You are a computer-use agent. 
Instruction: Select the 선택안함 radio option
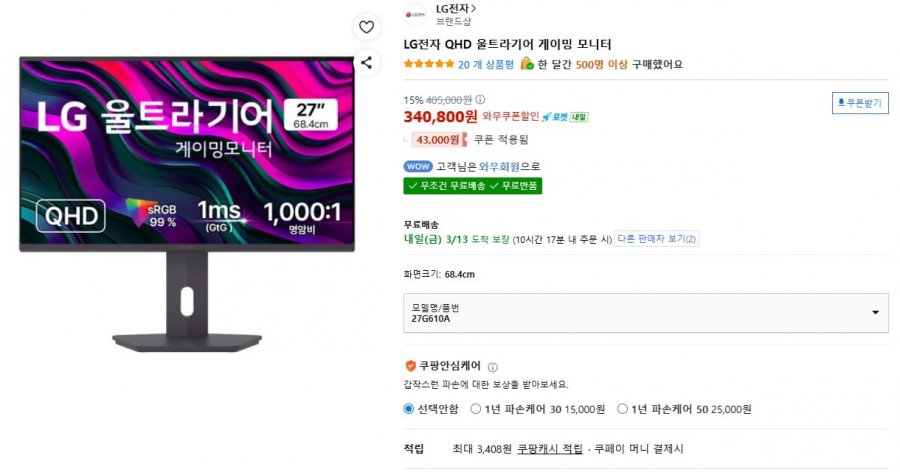coord(409,409)
